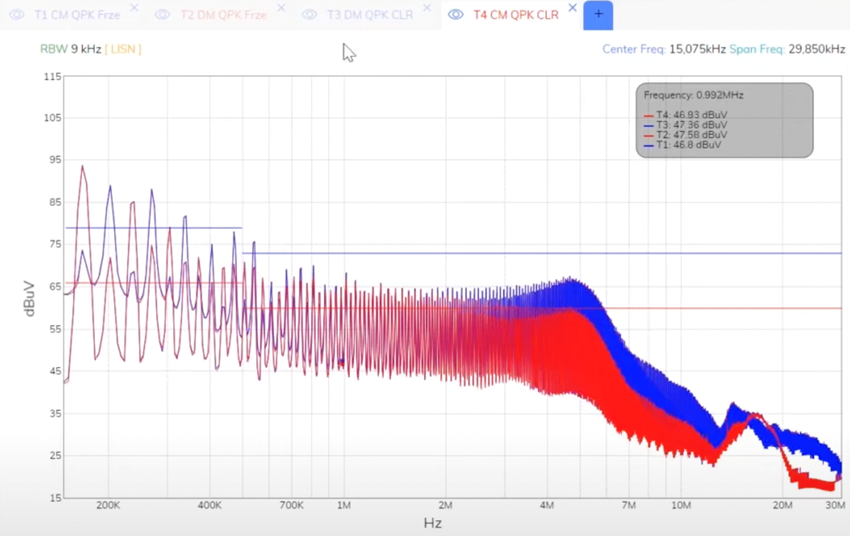Click the Center Freq 15,075kHz value
The width and height of the screenshot is (850, 536).
[x=697, y=49]
